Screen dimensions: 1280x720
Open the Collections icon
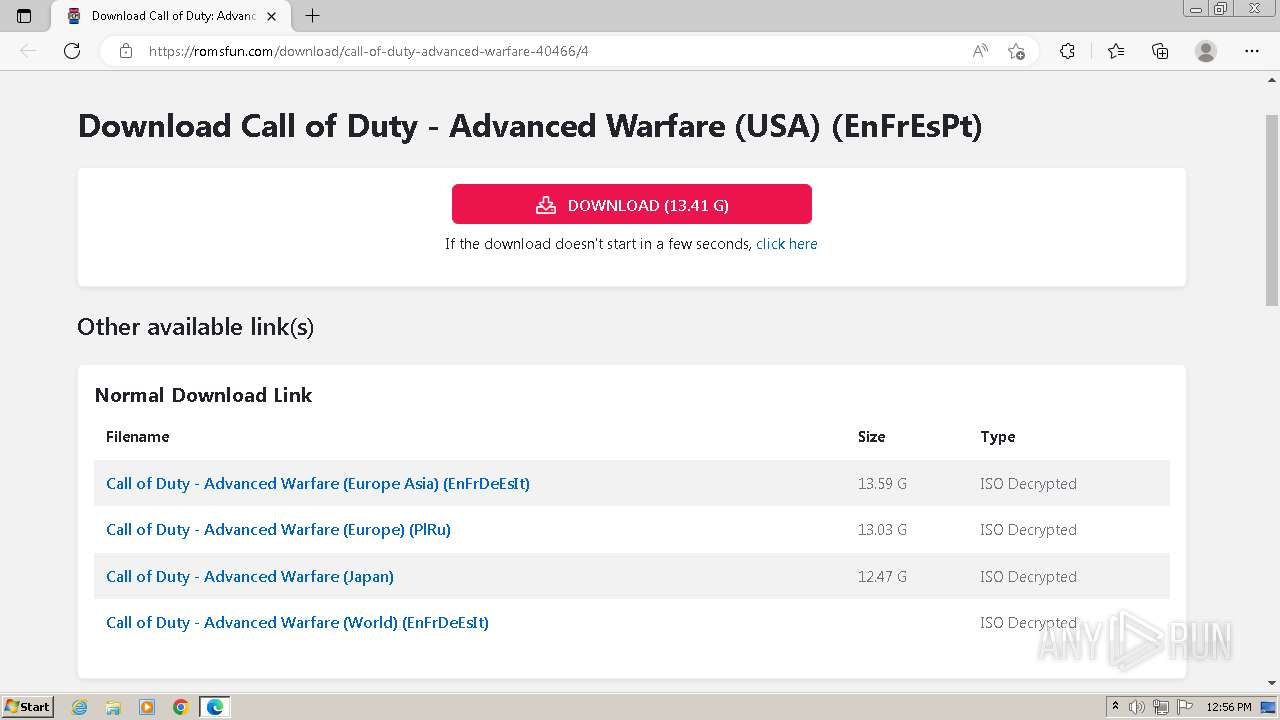coord(1160,51)
